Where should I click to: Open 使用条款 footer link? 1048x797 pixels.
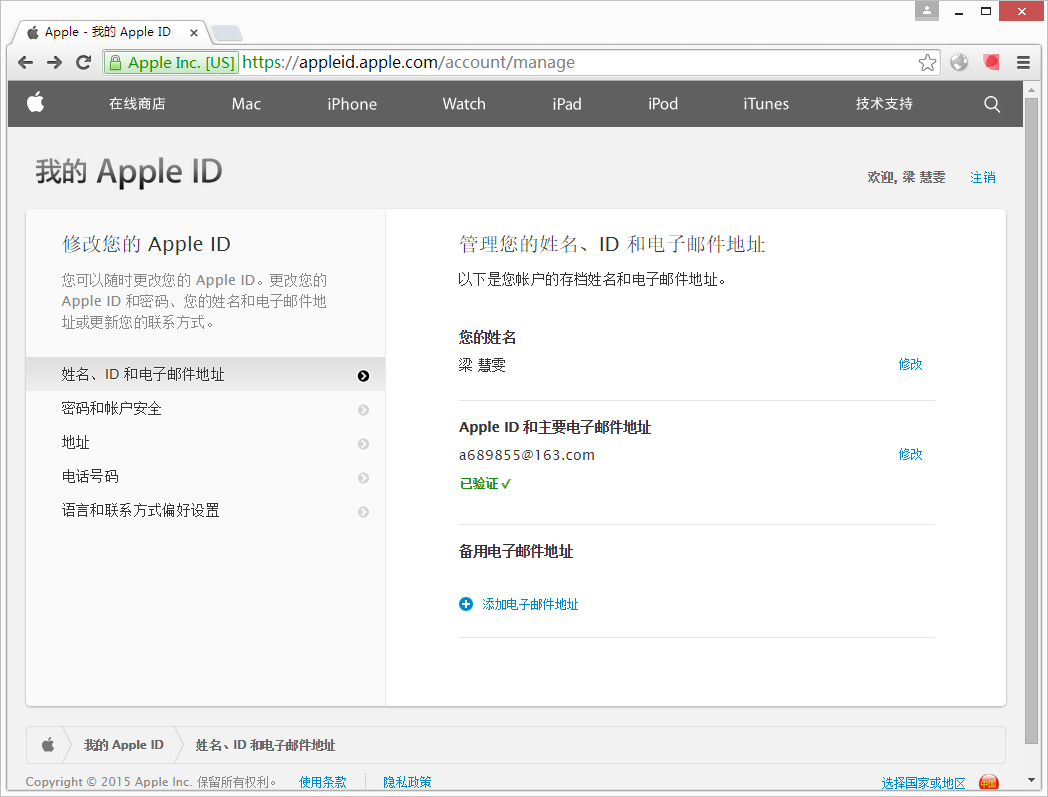click(x=323, y=782)
